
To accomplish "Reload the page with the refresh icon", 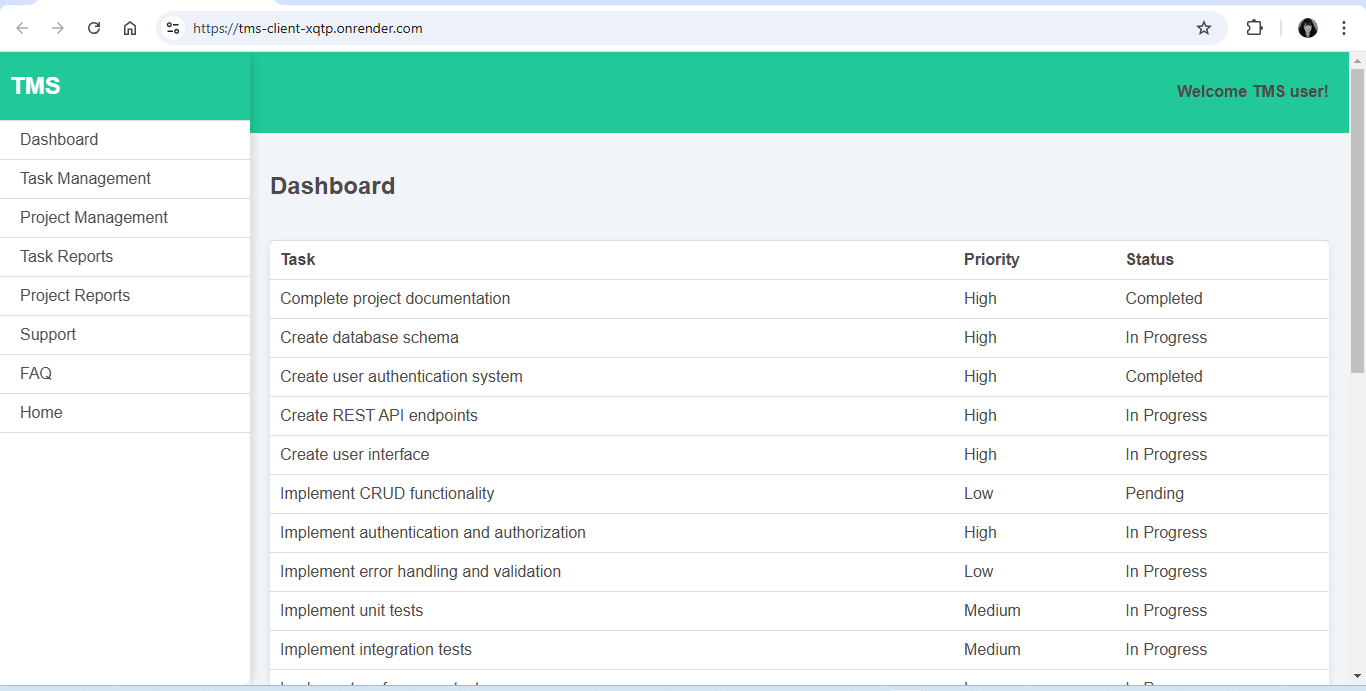I will coord(94,28).
